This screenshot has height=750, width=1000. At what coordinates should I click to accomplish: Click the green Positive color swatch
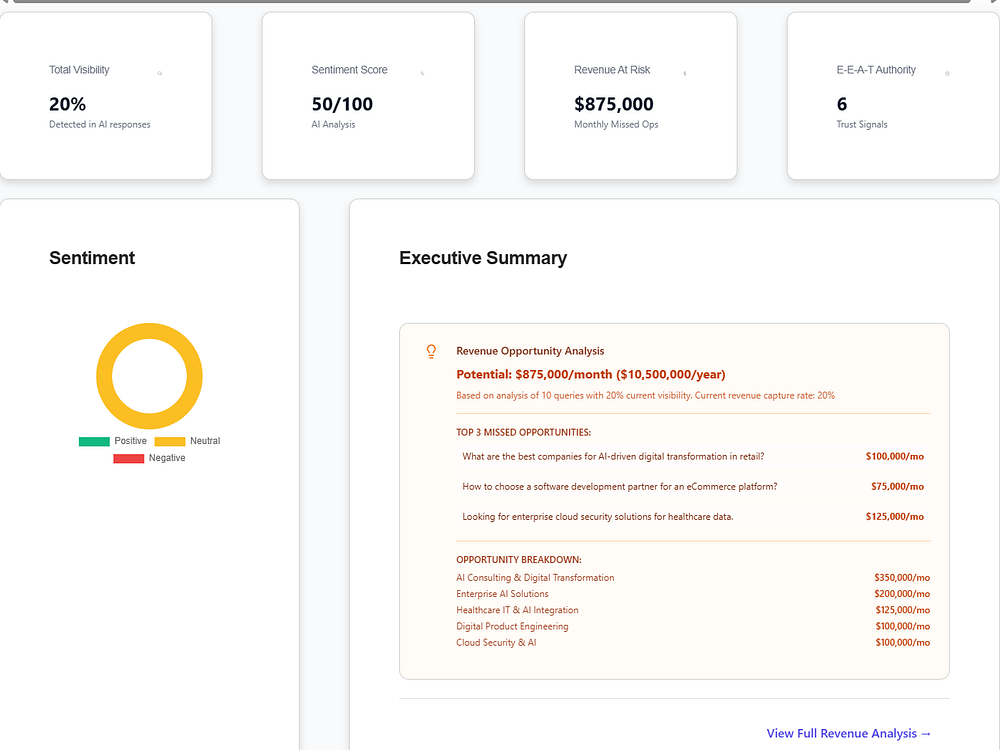[94, 441]
